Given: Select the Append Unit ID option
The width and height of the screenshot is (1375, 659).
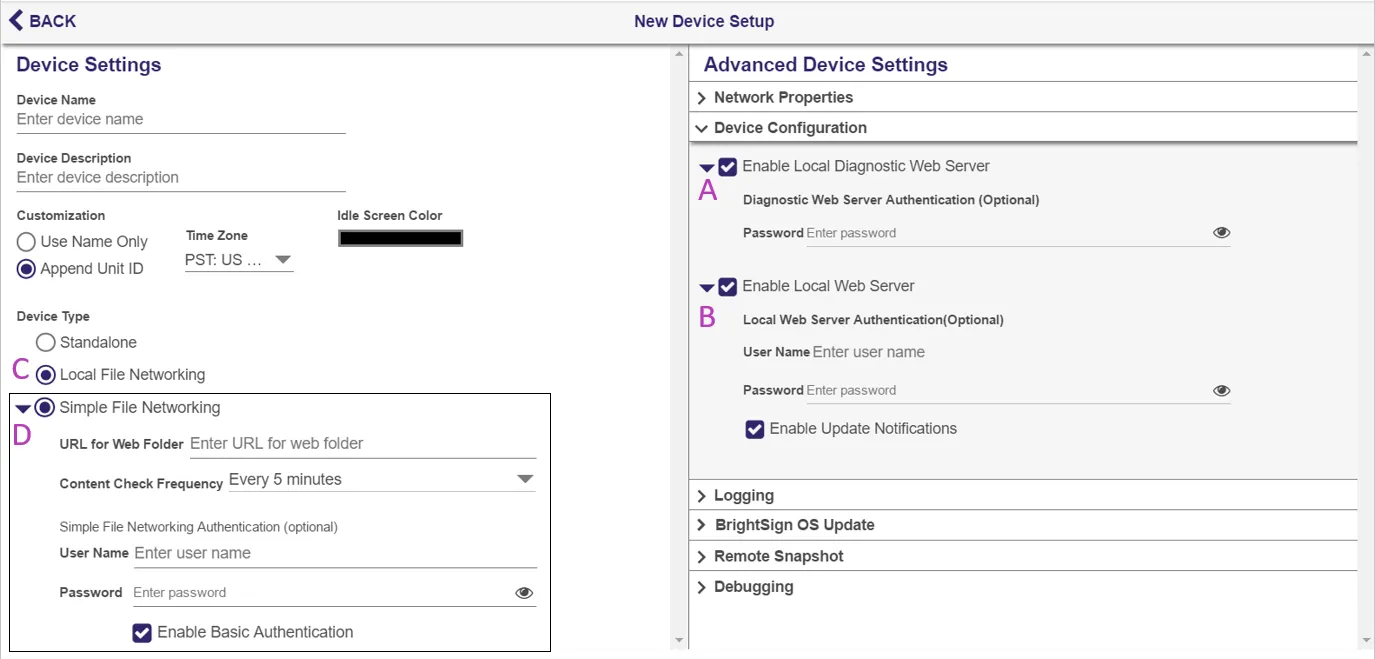Looking at the screenshot, I should 26,269.
